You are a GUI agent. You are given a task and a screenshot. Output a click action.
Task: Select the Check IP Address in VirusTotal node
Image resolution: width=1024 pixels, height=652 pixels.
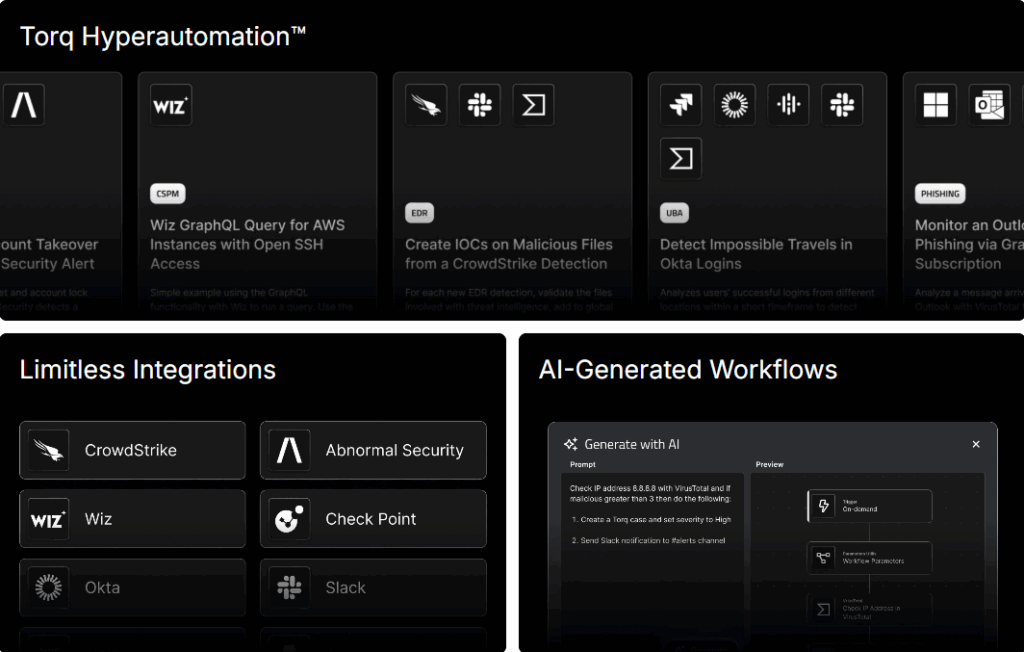(x=870, y=610)
